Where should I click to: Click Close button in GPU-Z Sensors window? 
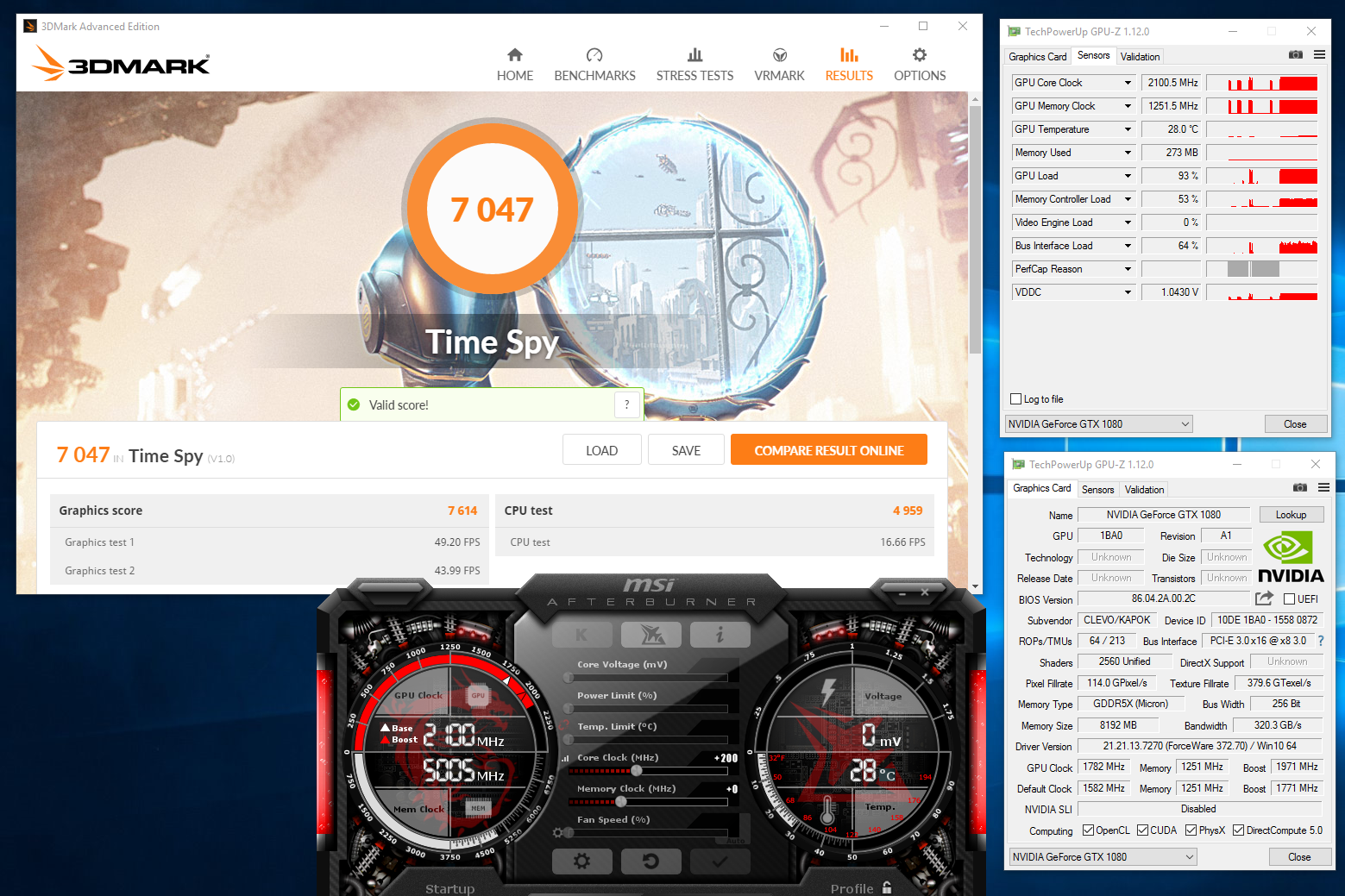tap(1295, 423)
